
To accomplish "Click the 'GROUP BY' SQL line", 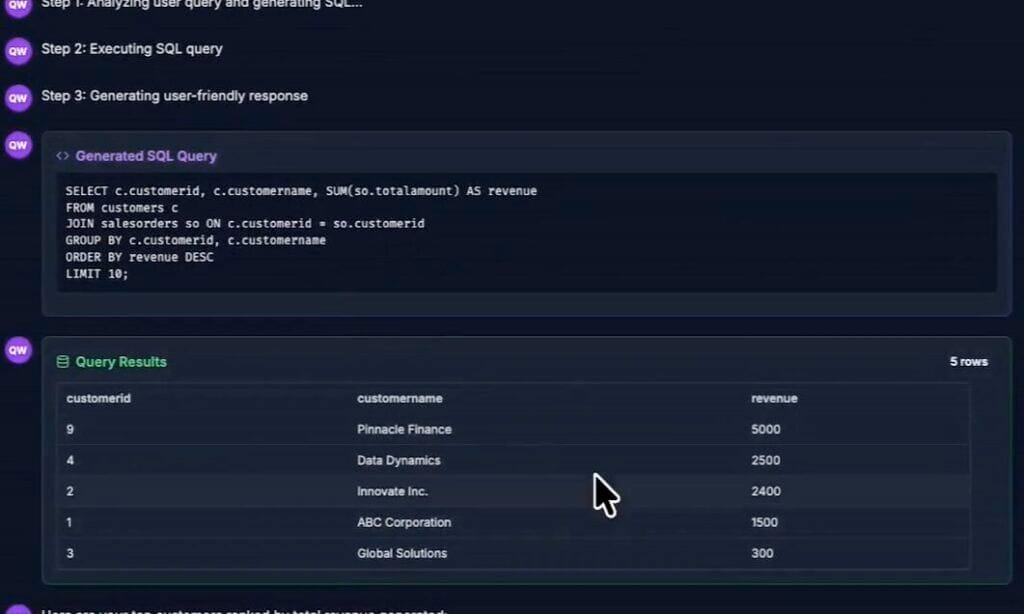I will tap(195, 240).
